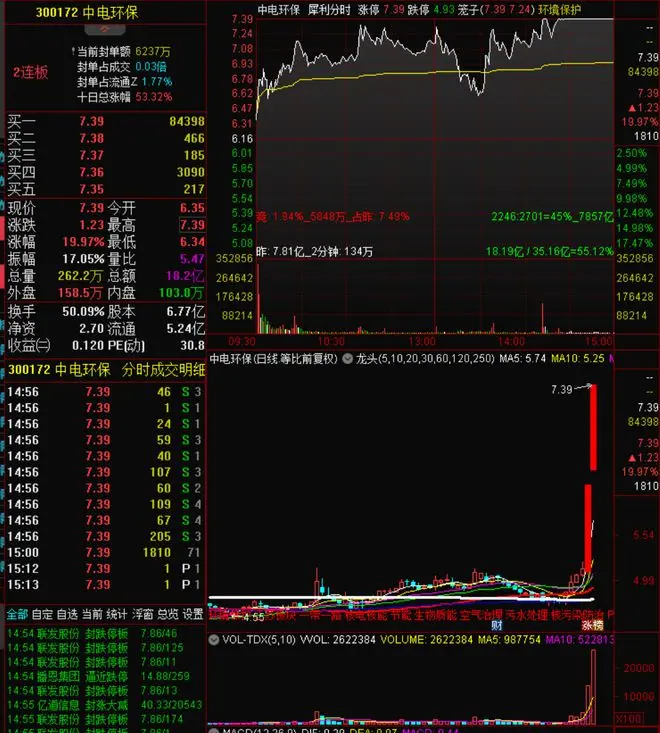Toggle the 浮窗 floating window option

[x=143, y=613]
